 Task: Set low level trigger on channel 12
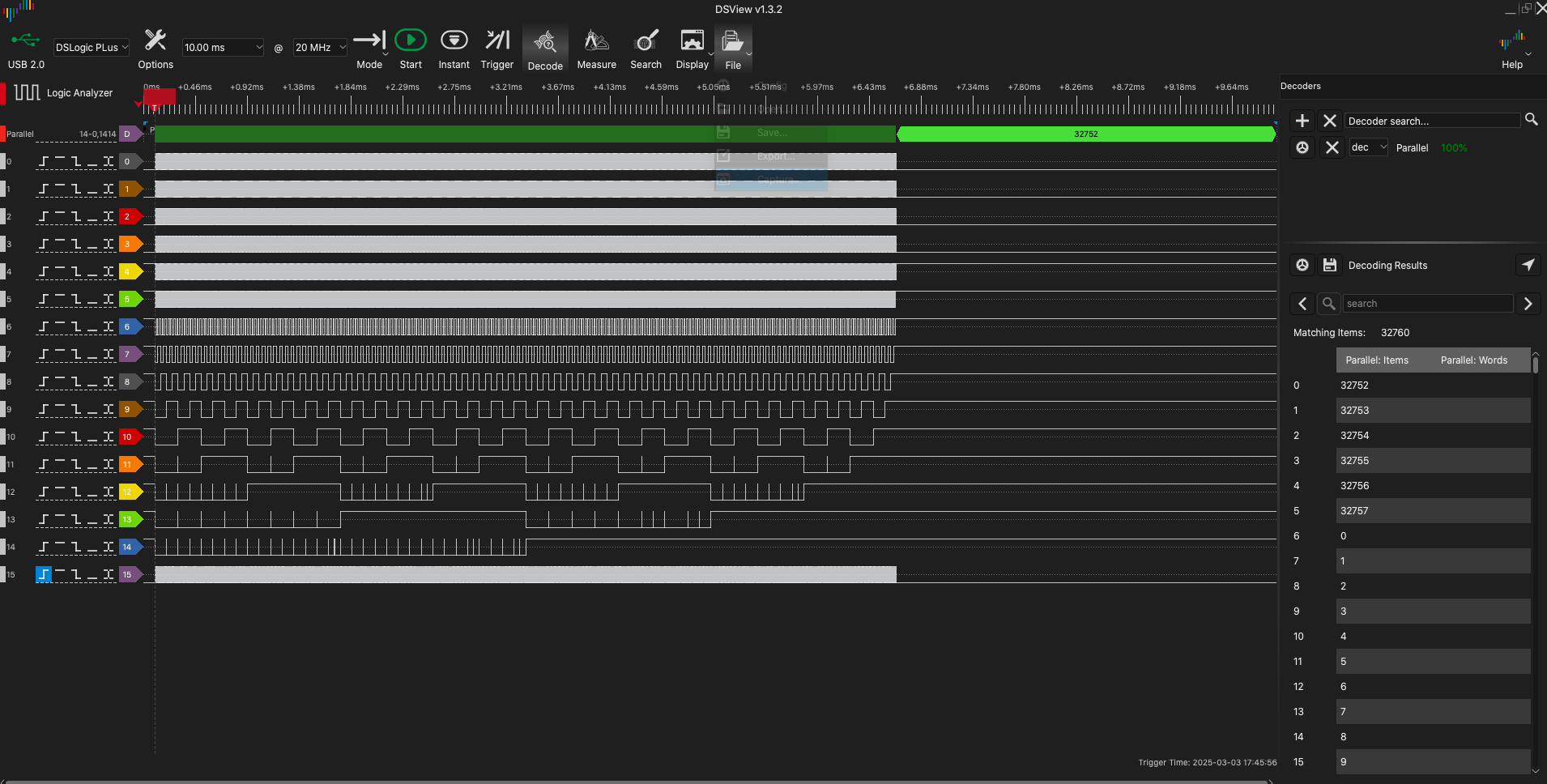[x=92, y=492]
